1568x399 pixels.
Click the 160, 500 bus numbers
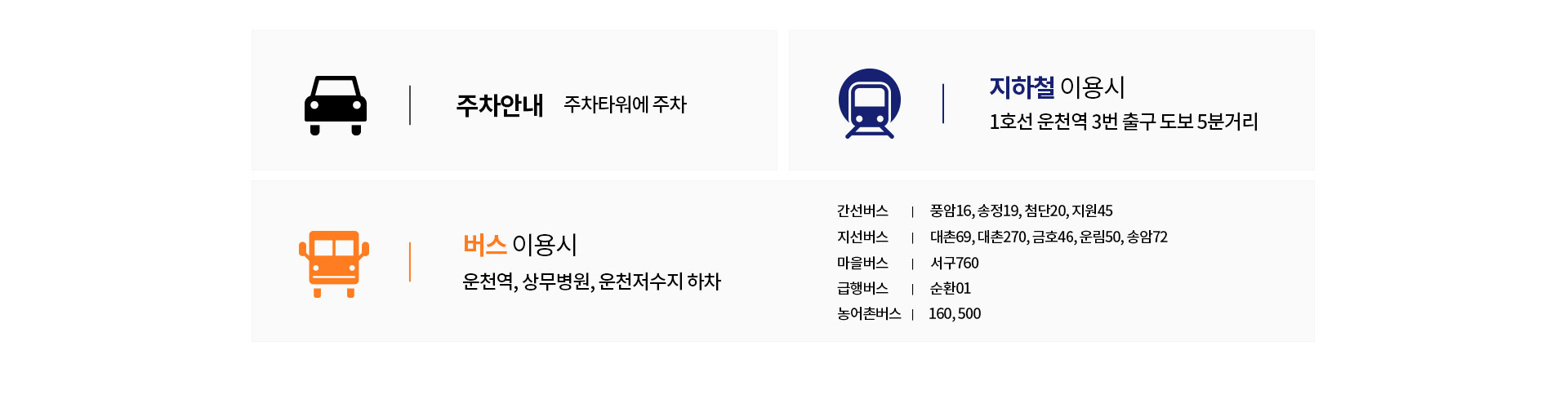point(955,313)
